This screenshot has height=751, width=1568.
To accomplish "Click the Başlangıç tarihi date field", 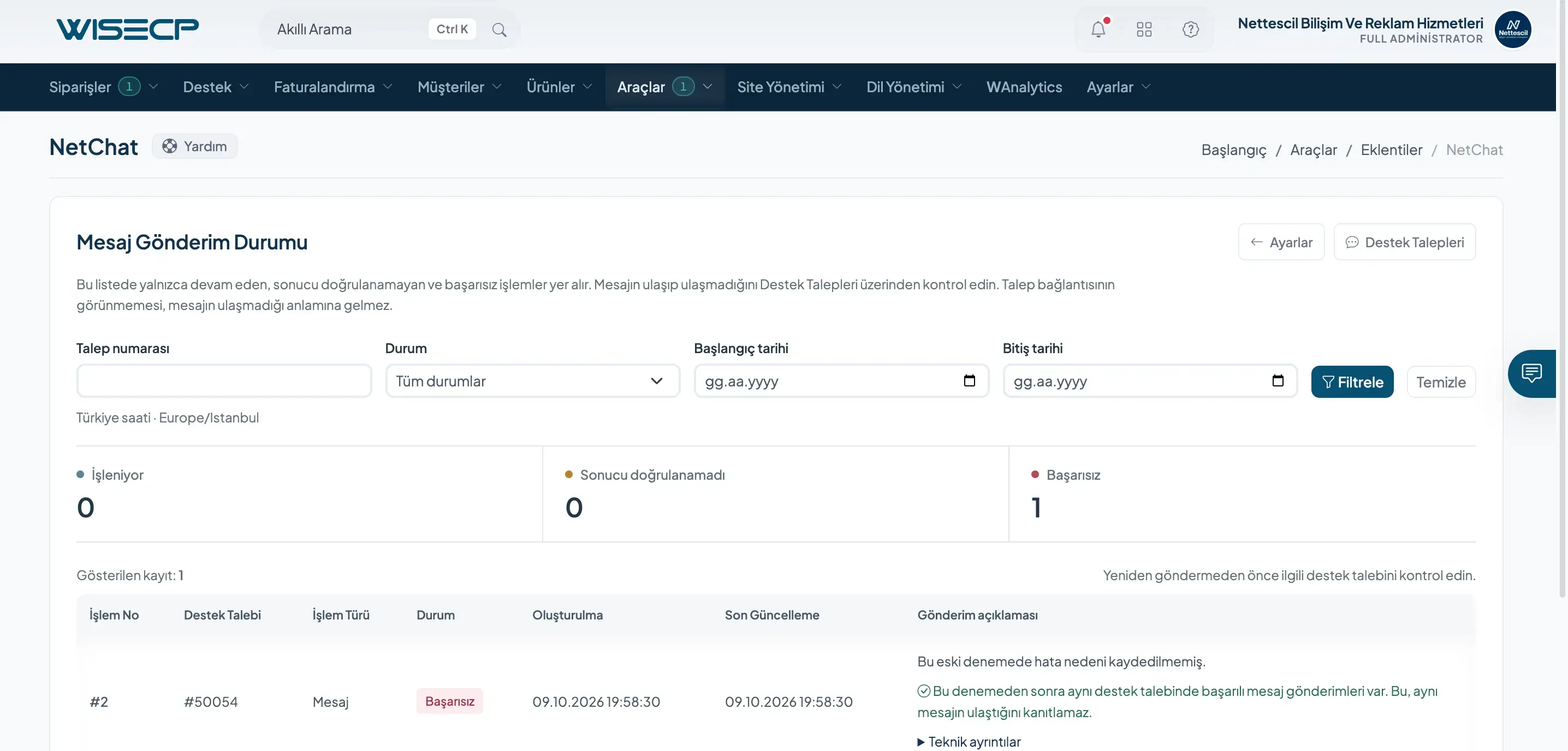I will click(841, 381).
